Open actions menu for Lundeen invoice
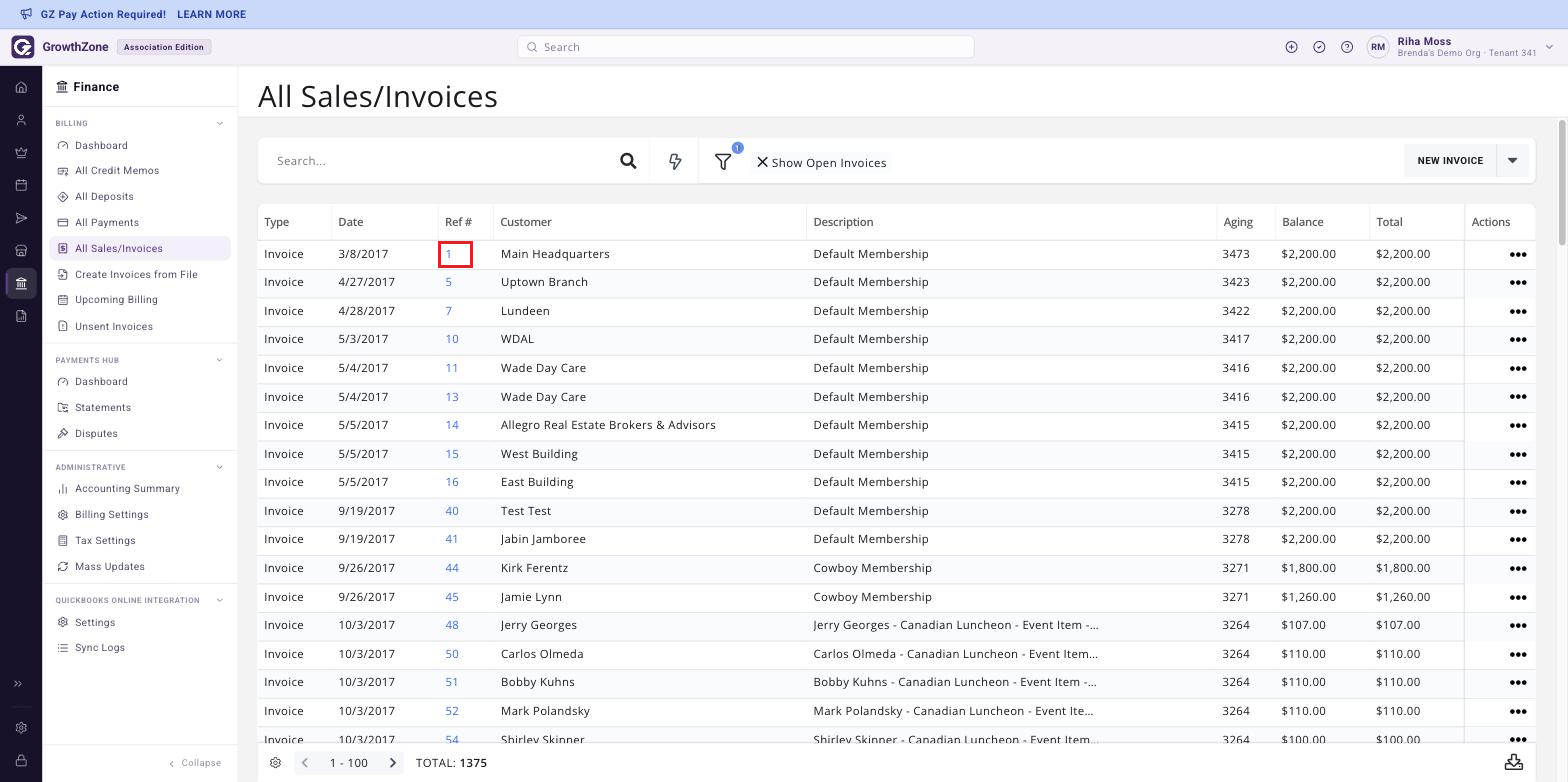The width and height of the screenshot is (1568, 782). (x=1517, y=311)
